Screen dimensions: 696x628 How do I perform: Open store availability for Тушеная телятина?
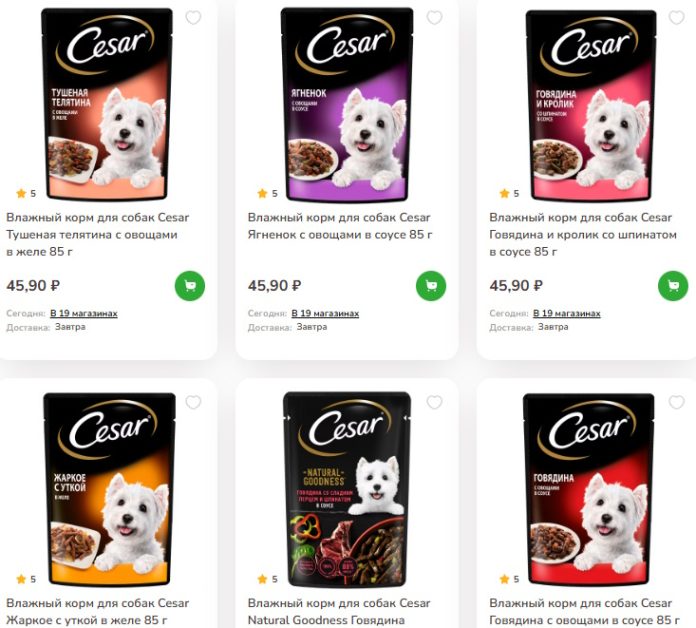[x=84, y=313]
